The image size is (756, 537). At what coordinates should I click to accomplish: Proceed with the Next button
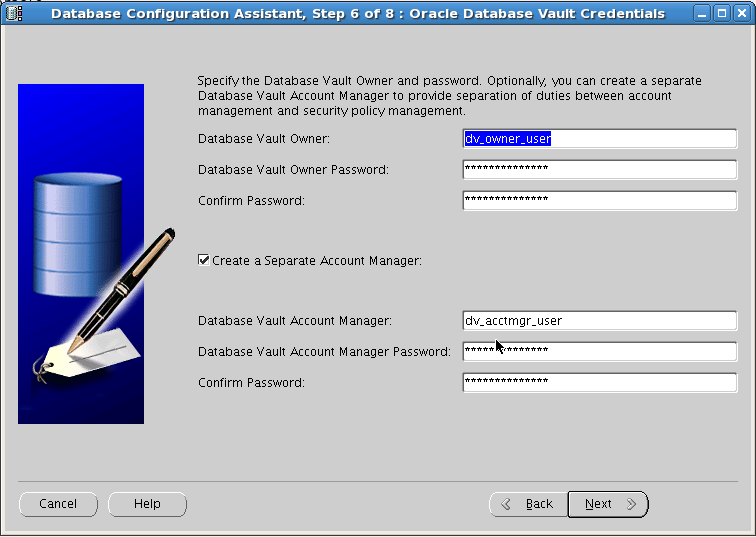608,504
